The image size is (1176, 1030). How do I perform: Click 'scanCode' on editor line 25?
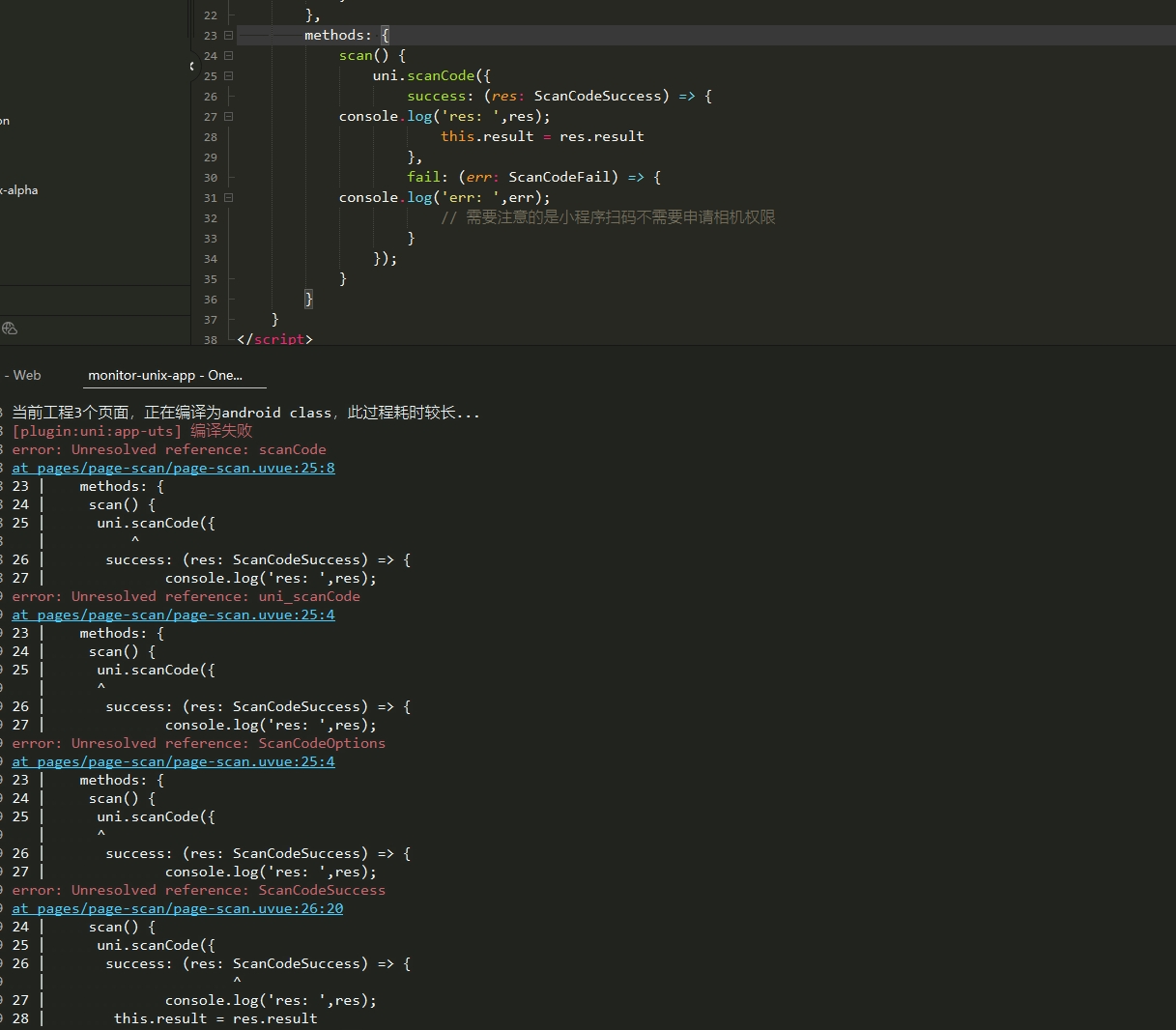(x=441, y=75)
